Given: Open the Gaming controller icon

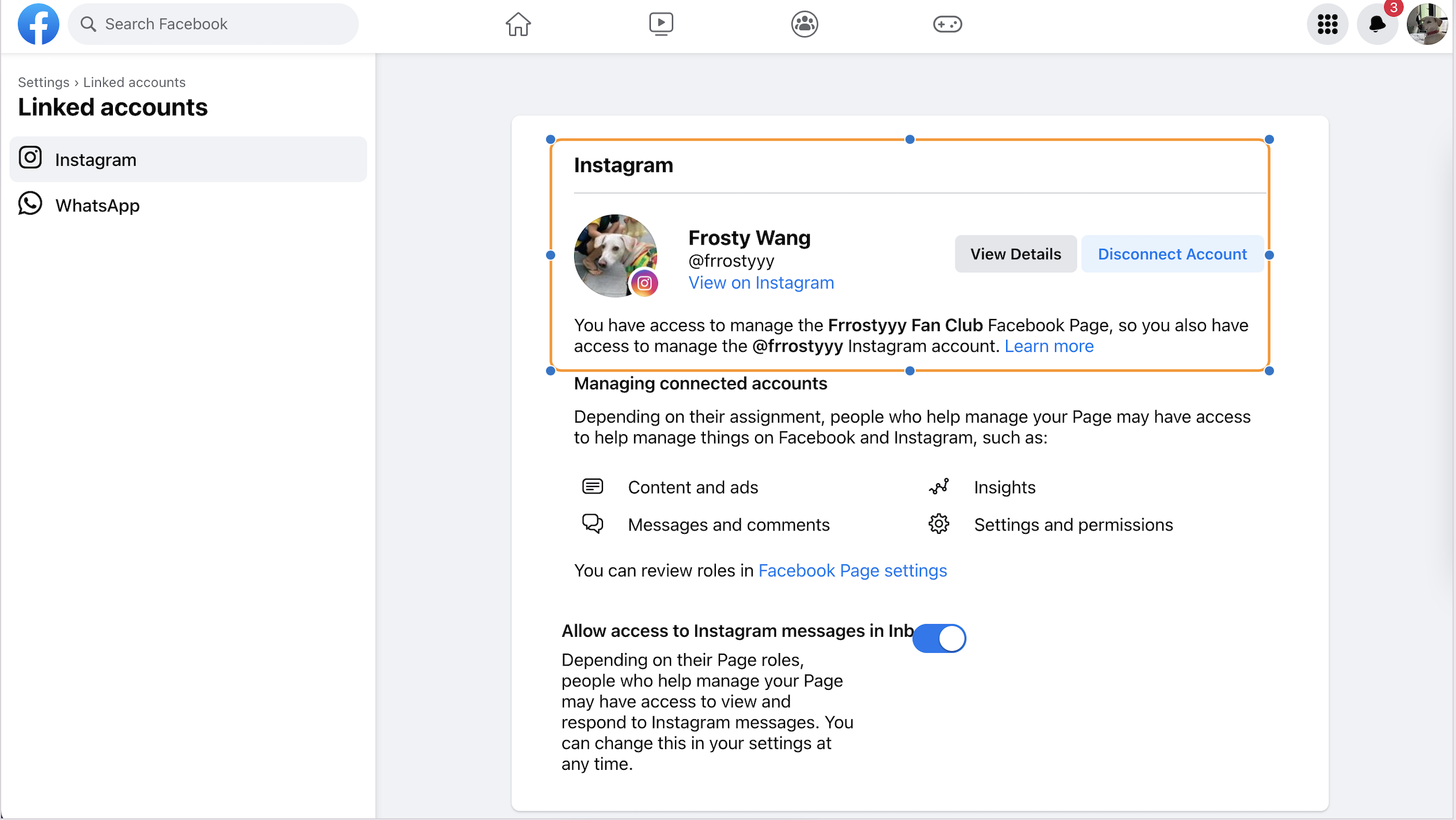Looking at the screenshot, I should coord(947,24).
